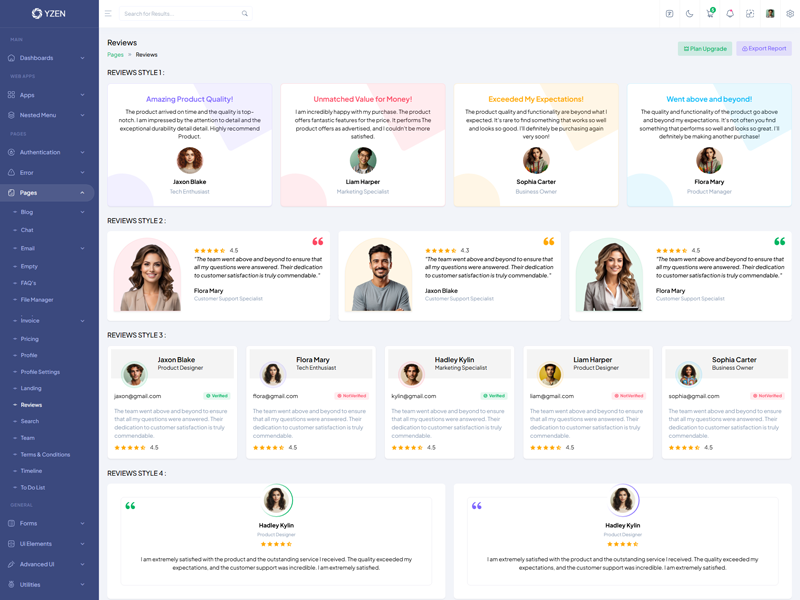Open notifications bell icon
The height and width of the screenshot is (600, 800).
click(x=730, y=14)
